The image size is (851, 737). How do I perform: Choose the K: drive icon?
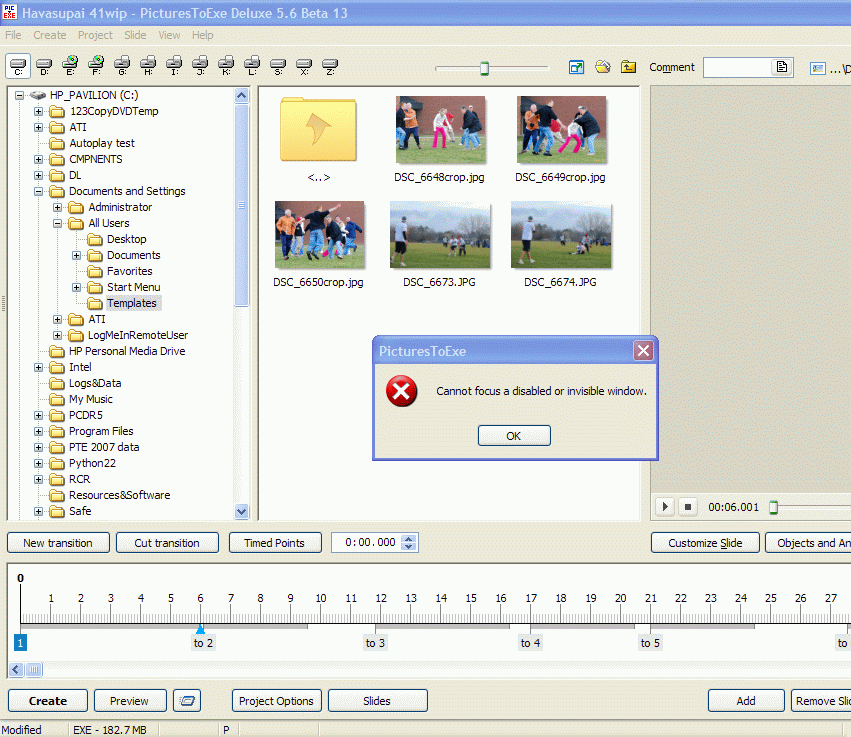(226, 66)
